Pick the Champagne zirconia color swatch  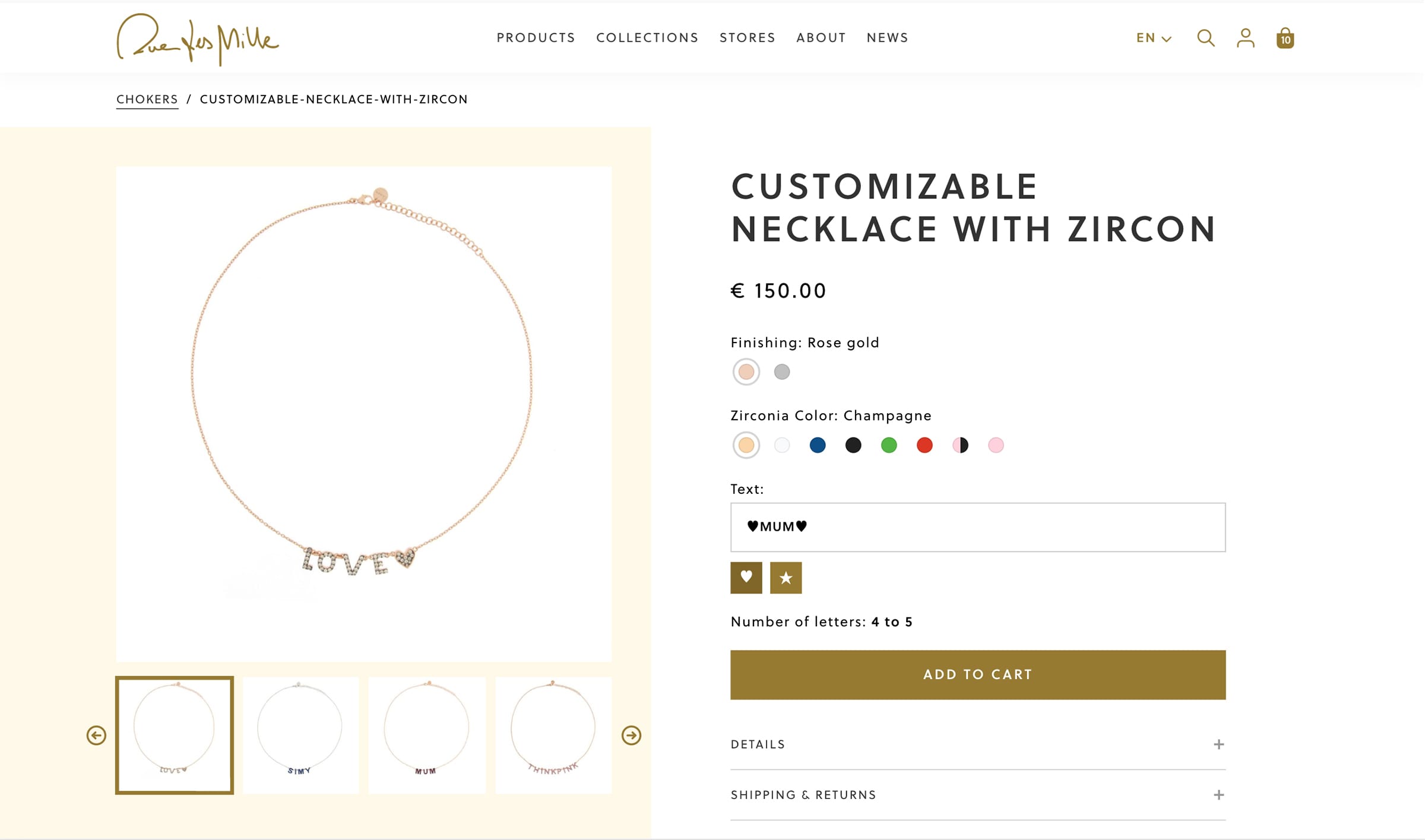point(746,445)
